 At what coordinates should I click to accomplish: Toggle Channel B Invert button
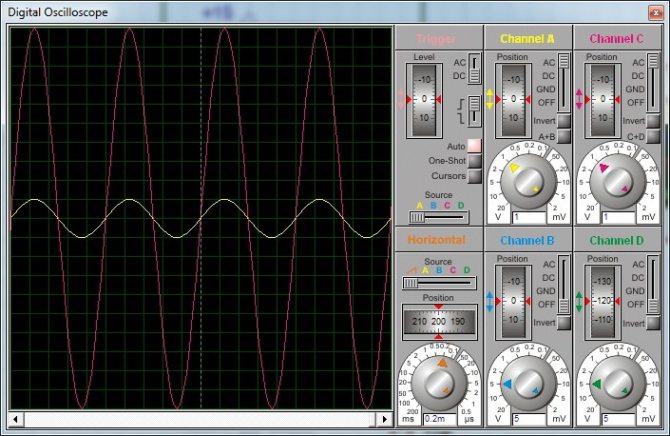click(x=564, y=323)
